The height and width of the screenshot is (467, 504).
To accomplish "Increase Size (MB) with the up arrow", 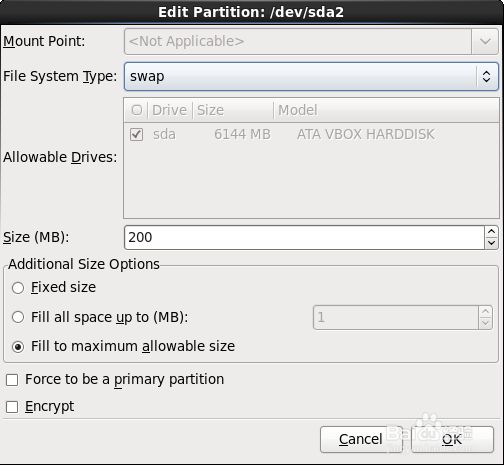I will tap(491, 231).
